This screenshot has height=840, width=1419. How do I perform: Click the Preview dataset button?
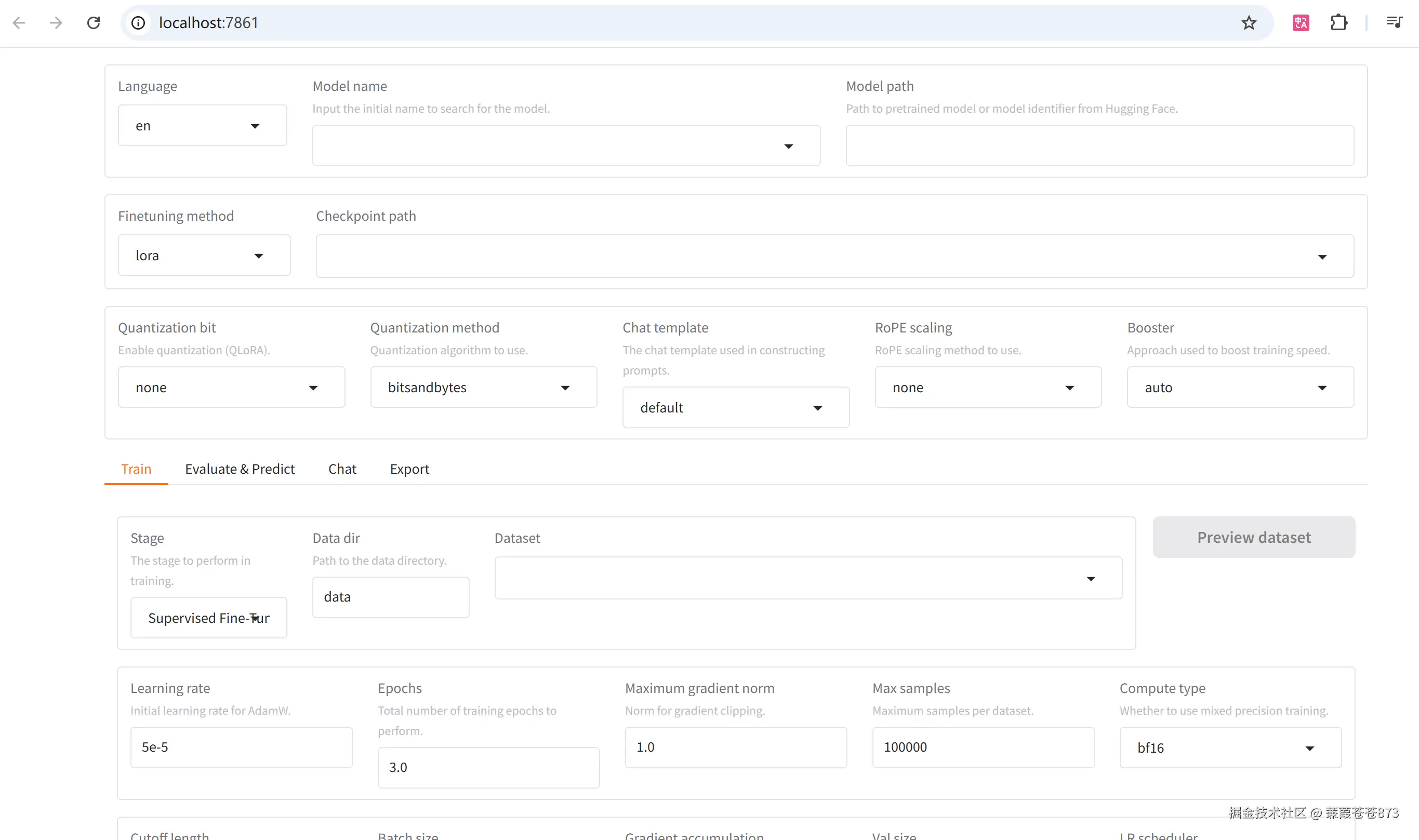coord(1253,537)
